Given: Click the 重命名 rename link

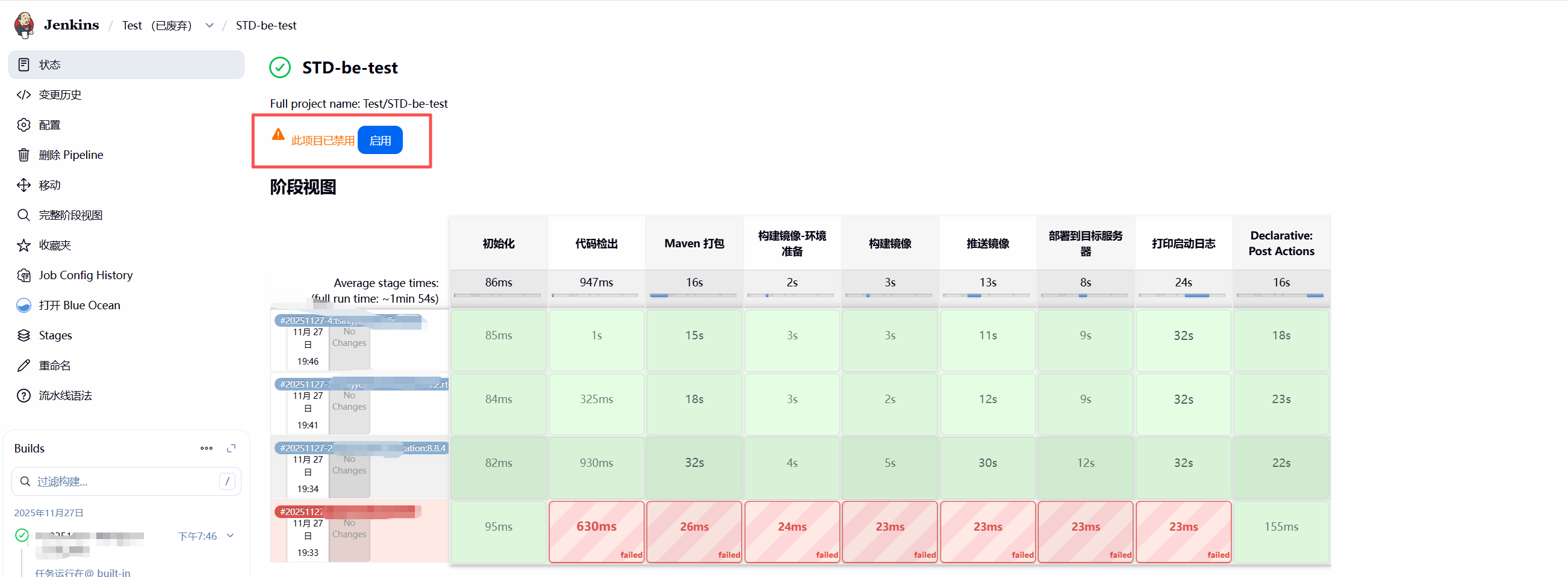Looking at the screenshot, I should coord(54,366).
